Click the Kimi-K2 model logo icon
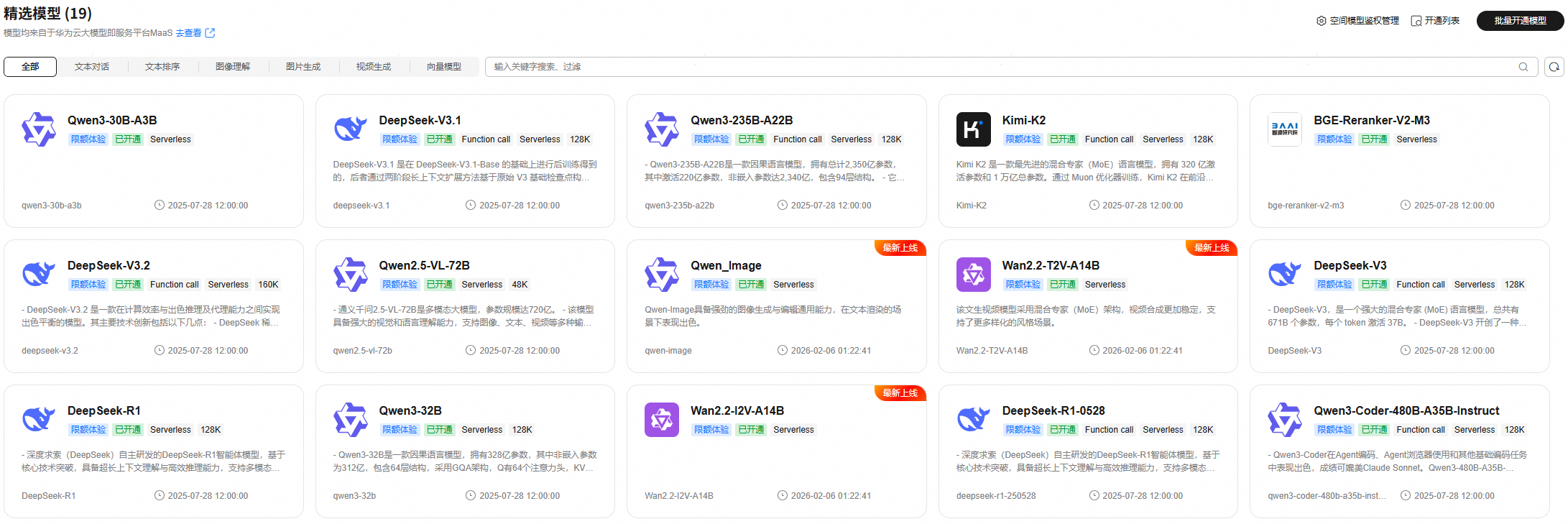1568x524 pixels. 973,129
